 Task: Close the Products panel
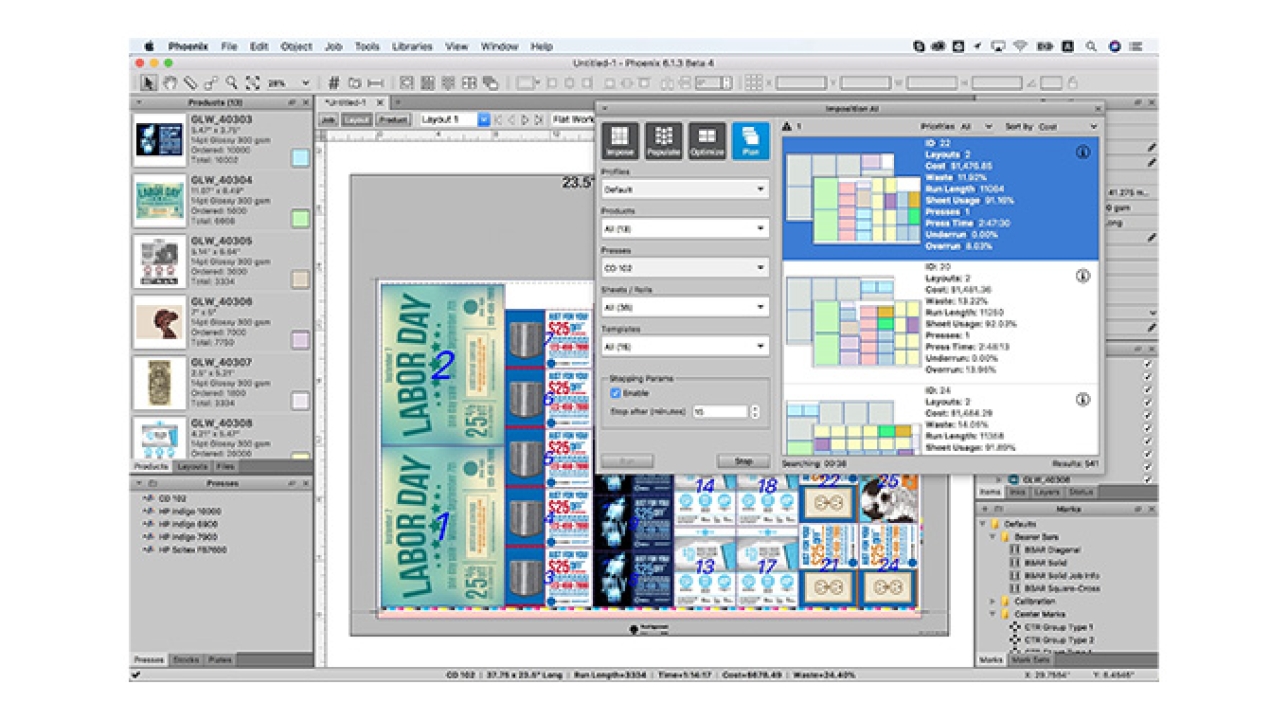pos(306,102)
